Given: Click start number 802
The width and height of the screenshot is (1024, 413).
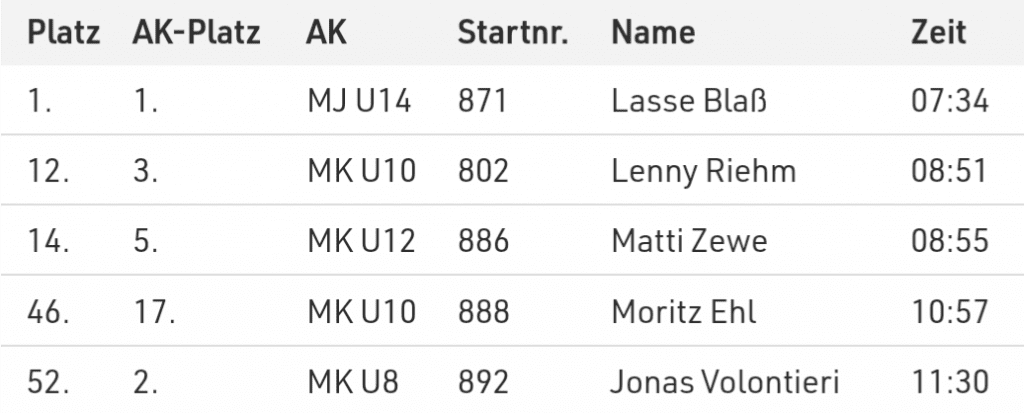Looking at the screenshot, I should [x=483, y=172].
